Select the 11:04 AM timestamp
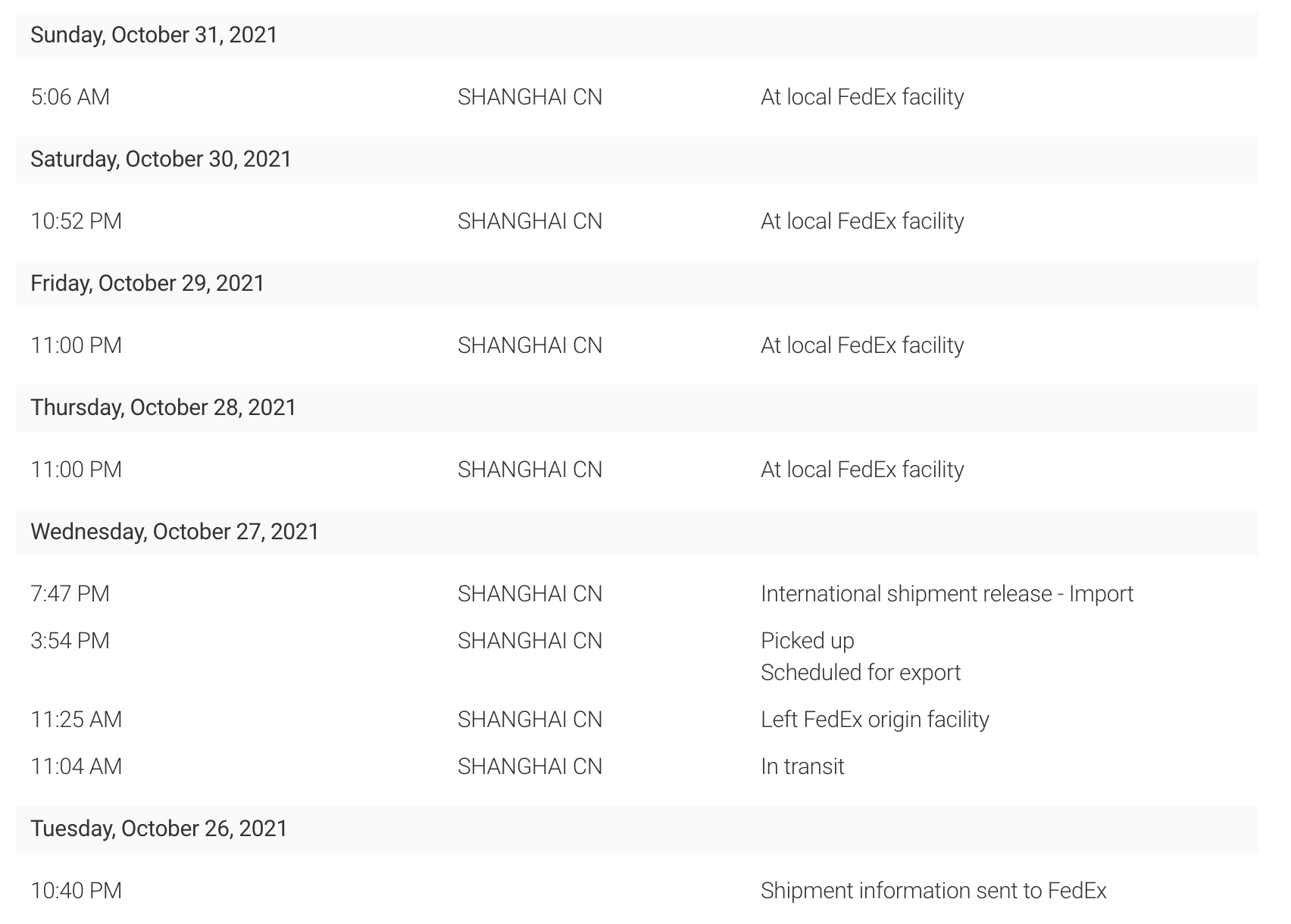Screen dimensions: 1291x924 pos(76,766)
